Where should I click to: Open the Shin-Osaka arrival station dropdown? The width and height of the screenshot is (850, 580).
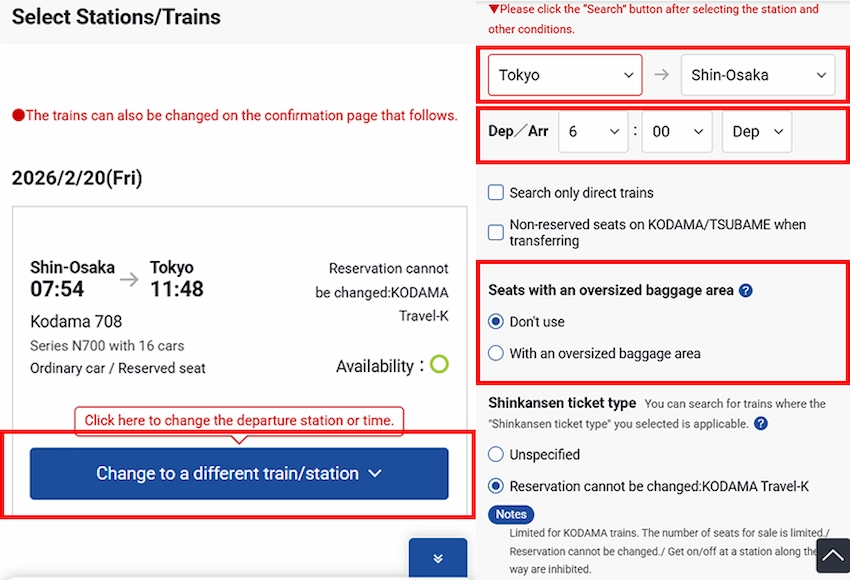(757, 75)
